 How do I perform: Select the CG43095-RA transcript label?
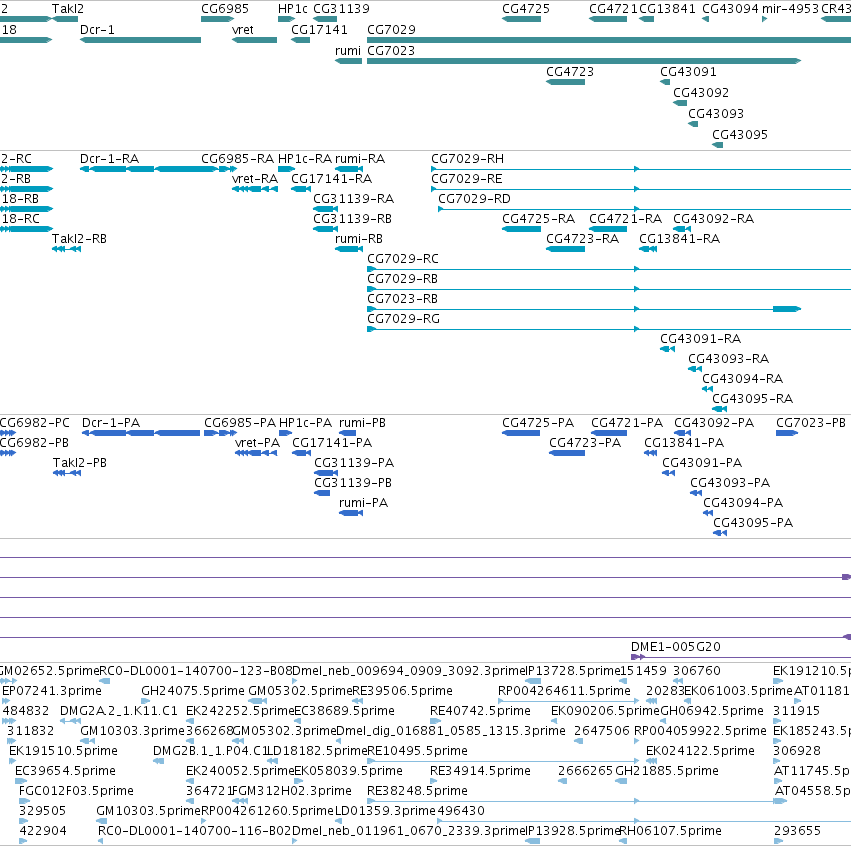click(x=753, y=399)
